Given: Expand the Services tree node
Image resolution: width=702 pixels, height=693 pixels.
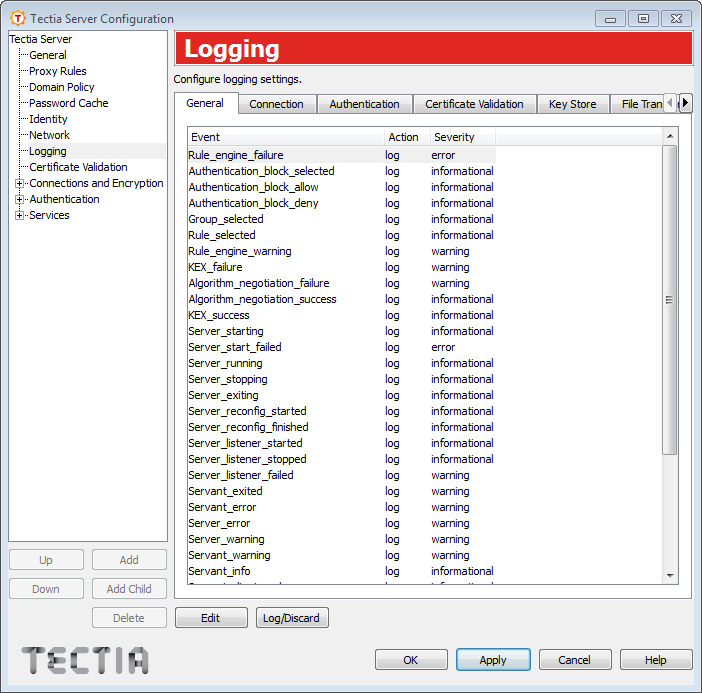Looking at the screenshot, I should pyautogui.click(x=19, y=215).
